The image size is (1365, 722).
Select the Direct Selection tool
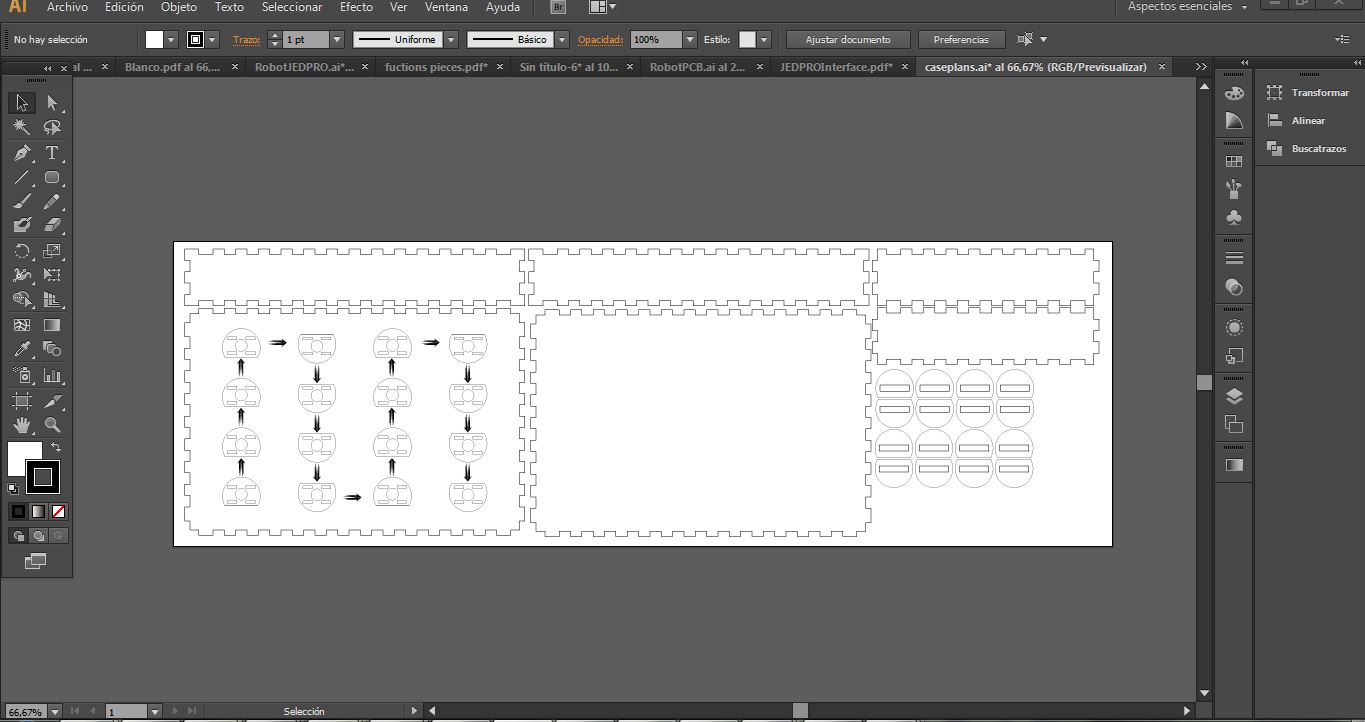tap(52, 103)
